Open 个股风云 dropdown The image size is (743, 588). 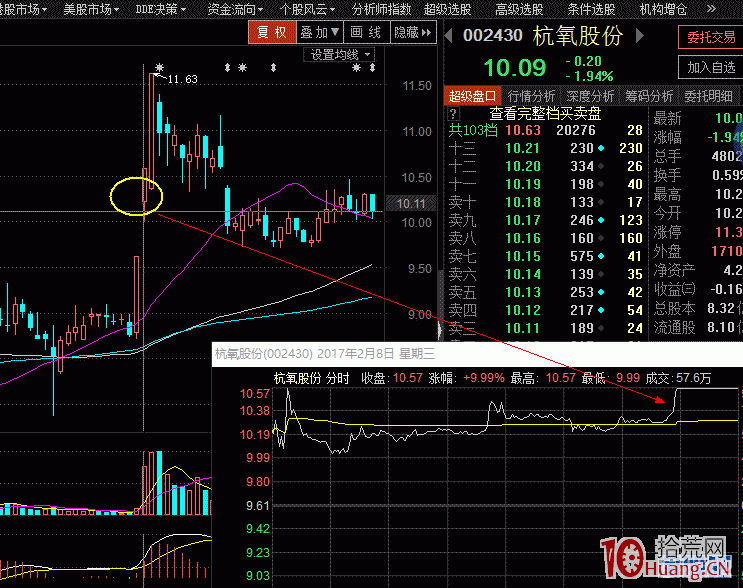pos(307,9)
